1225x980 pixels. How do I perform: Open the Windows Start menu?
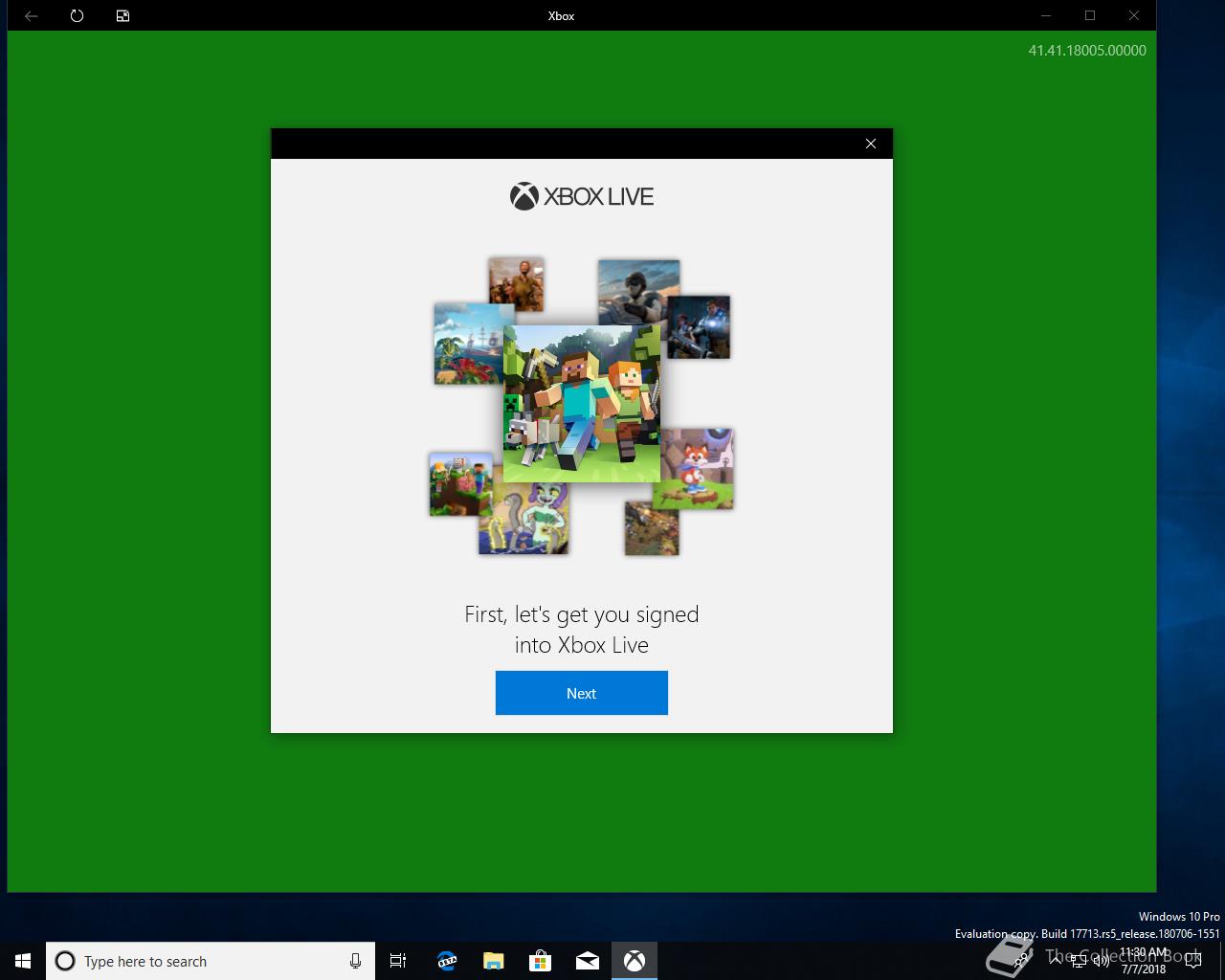point(23,961)
